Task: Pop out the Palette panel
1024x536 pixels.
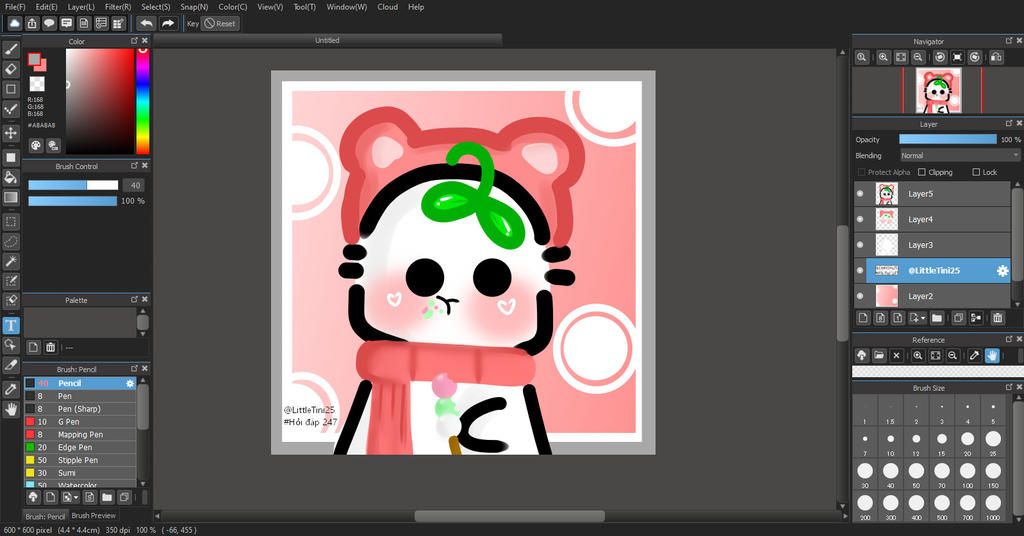Action: coord(135,299)
